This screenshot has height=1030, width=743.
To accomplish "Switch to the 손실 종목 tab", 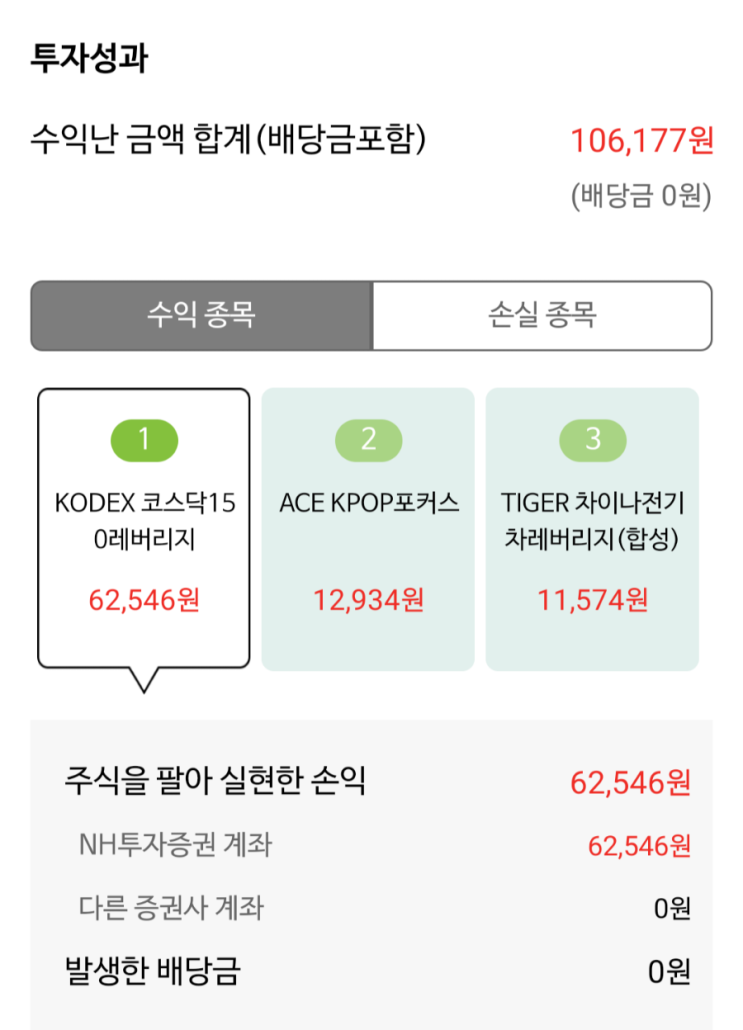I will (x=542, y=315).
